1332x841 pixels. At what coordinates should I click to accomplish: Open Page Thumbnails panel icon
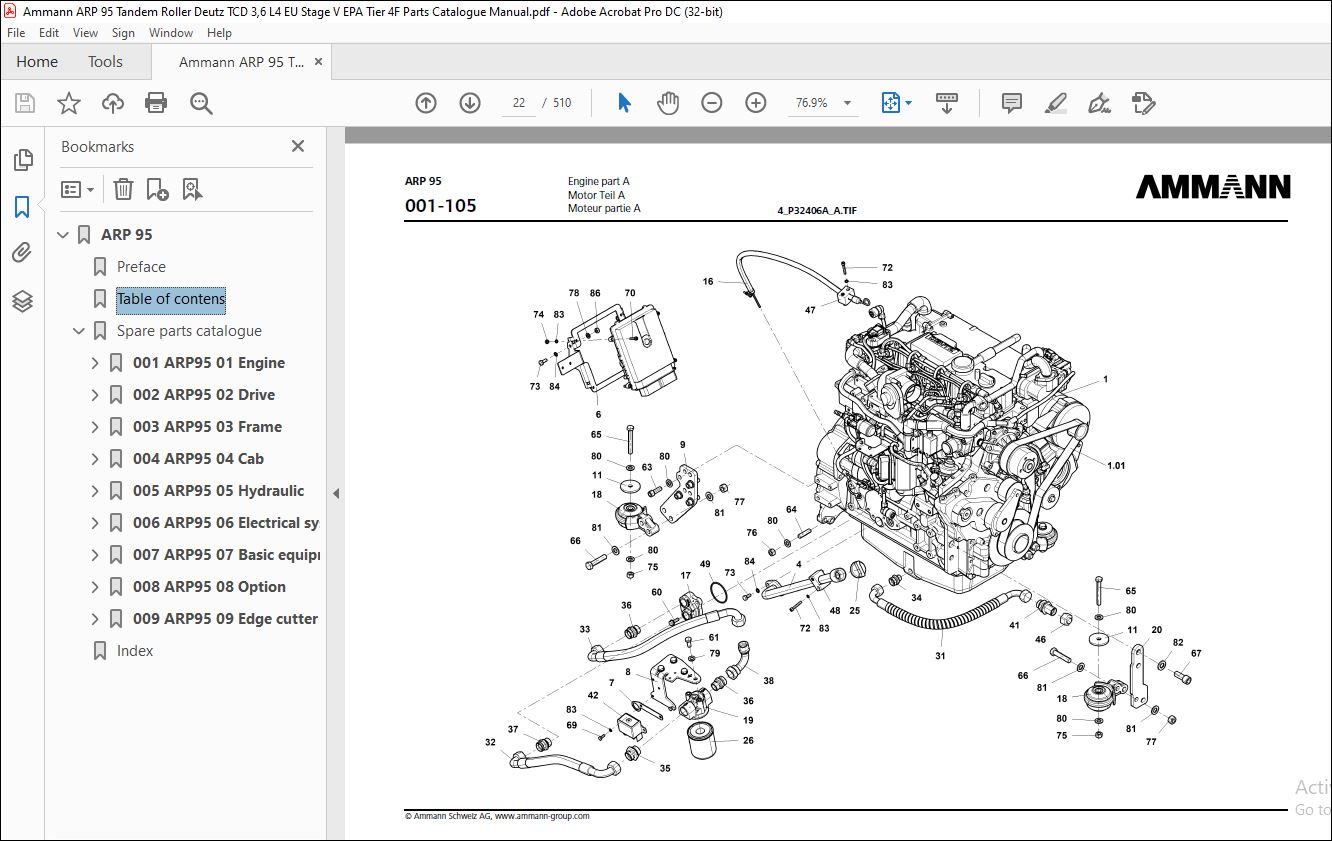(22, 160)
